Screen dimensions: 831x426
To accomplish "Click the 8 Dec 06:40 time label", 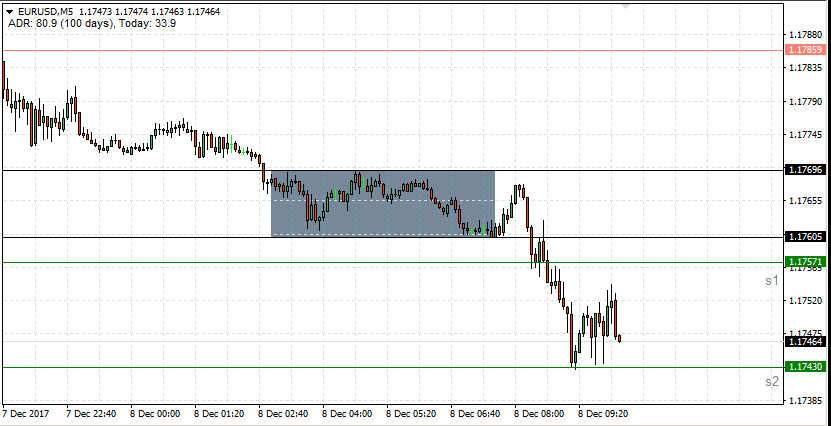I will [474, 413].
